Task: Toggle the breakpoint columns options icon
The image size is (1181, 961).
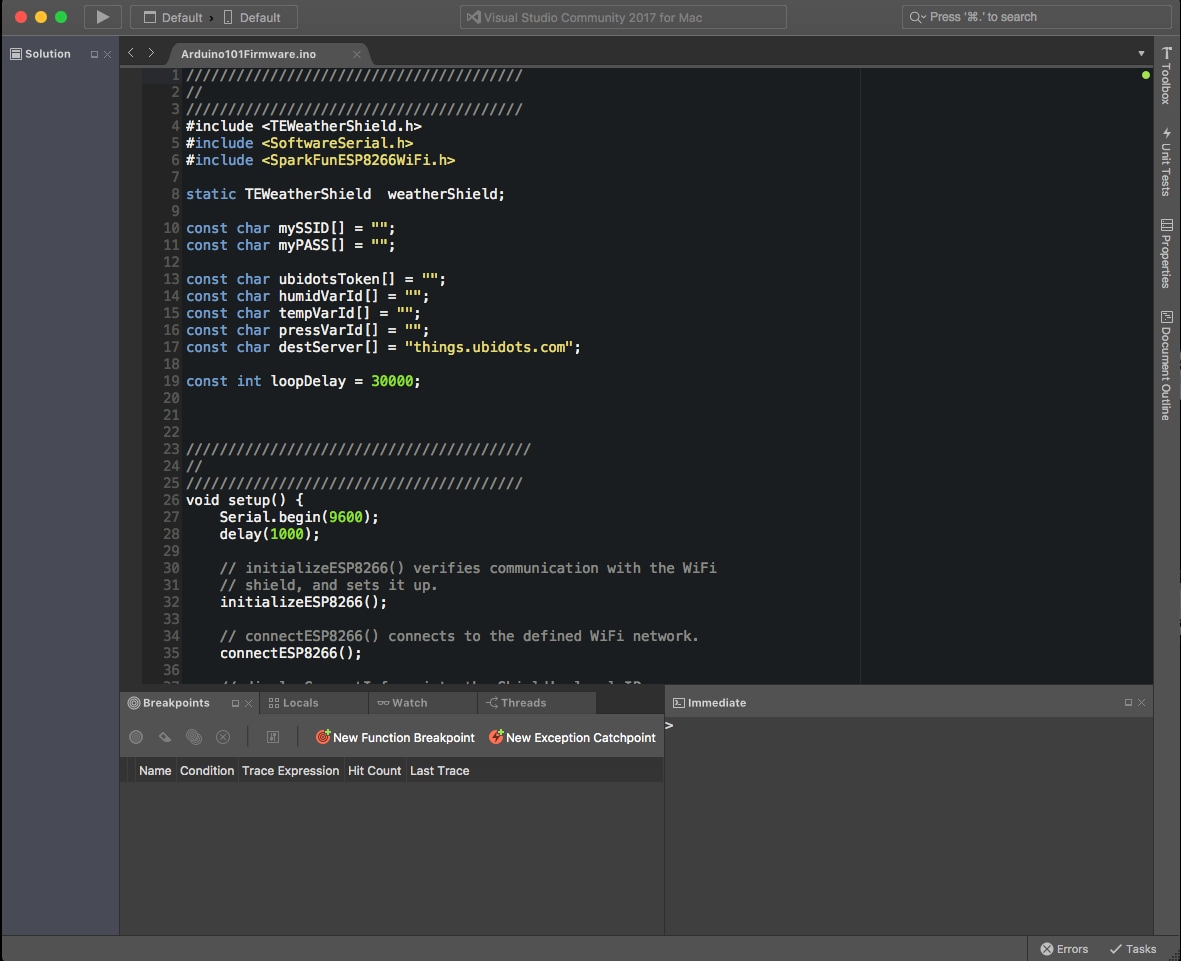Action: coord(272,737)
